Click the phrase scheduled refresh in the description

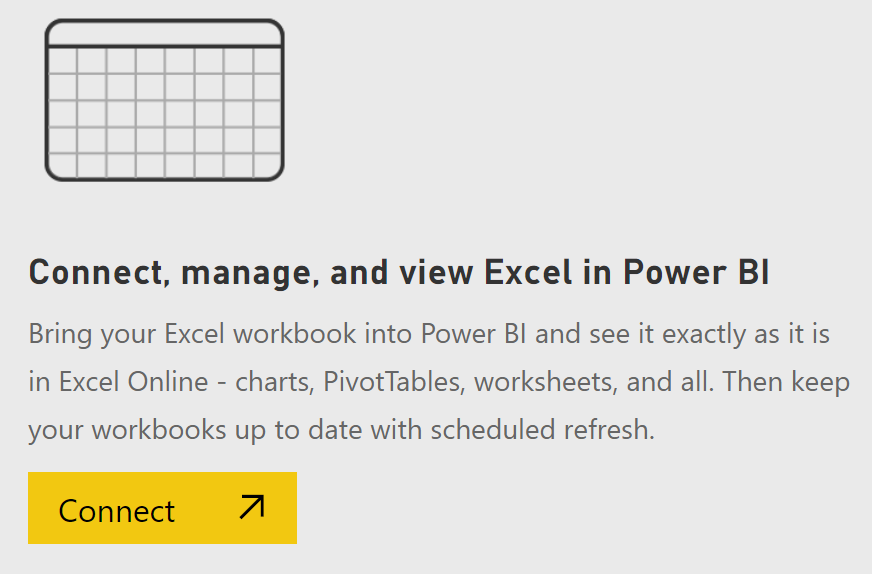[x=543, y=430]
